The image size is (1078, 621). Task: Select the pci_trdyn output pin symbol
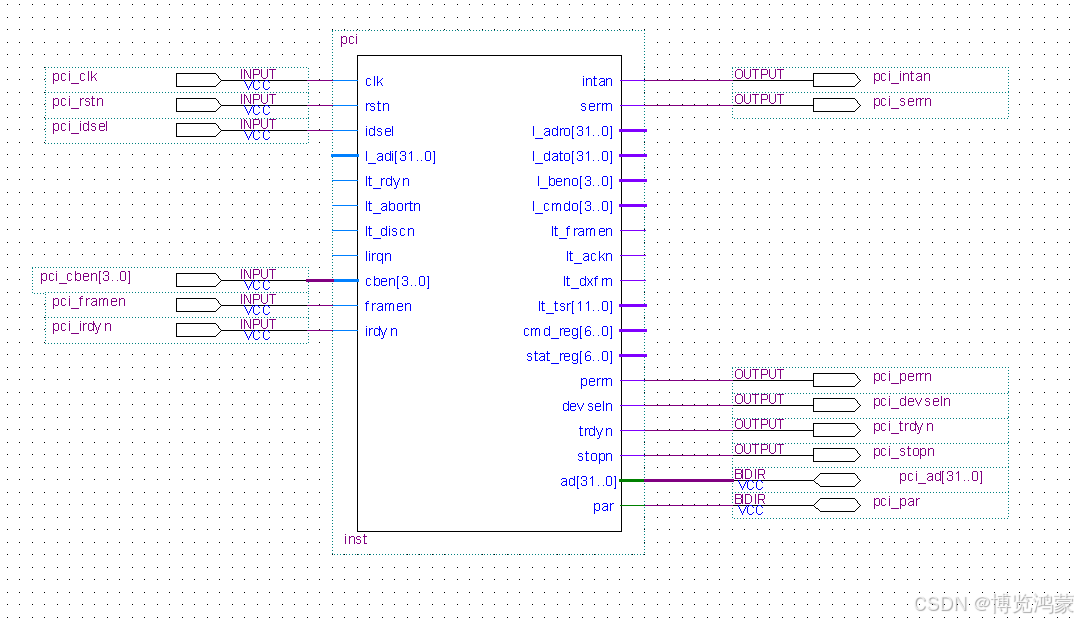(837, 431)
